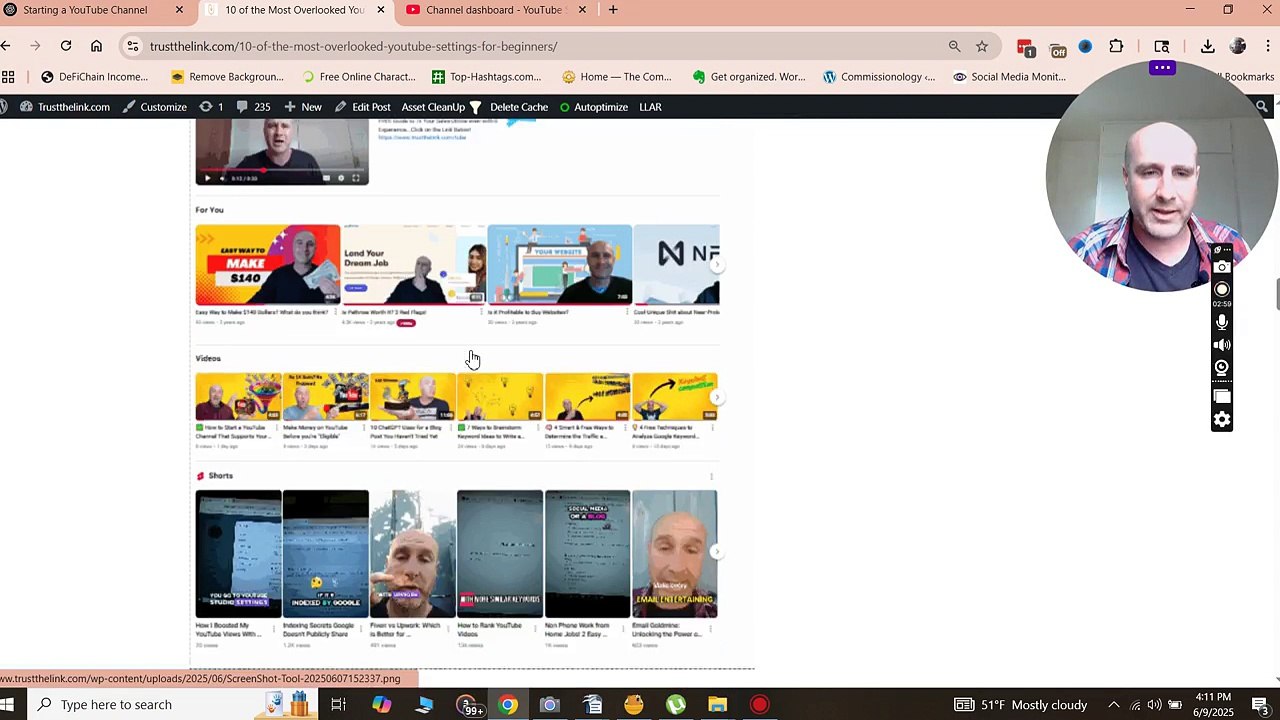Open the Shorts section three-dot menu

(x=711, y=476)
